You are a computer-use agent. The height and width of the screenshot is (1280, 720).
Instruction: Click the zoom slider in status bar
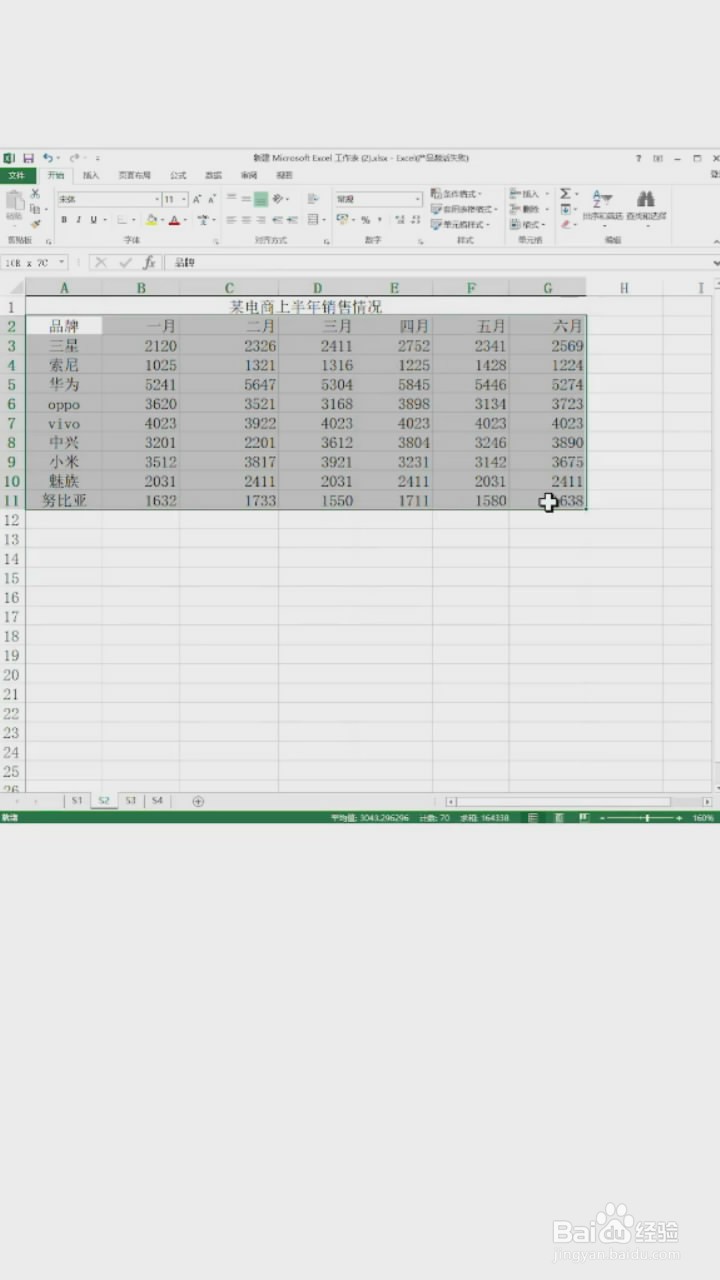coord(642,818)
